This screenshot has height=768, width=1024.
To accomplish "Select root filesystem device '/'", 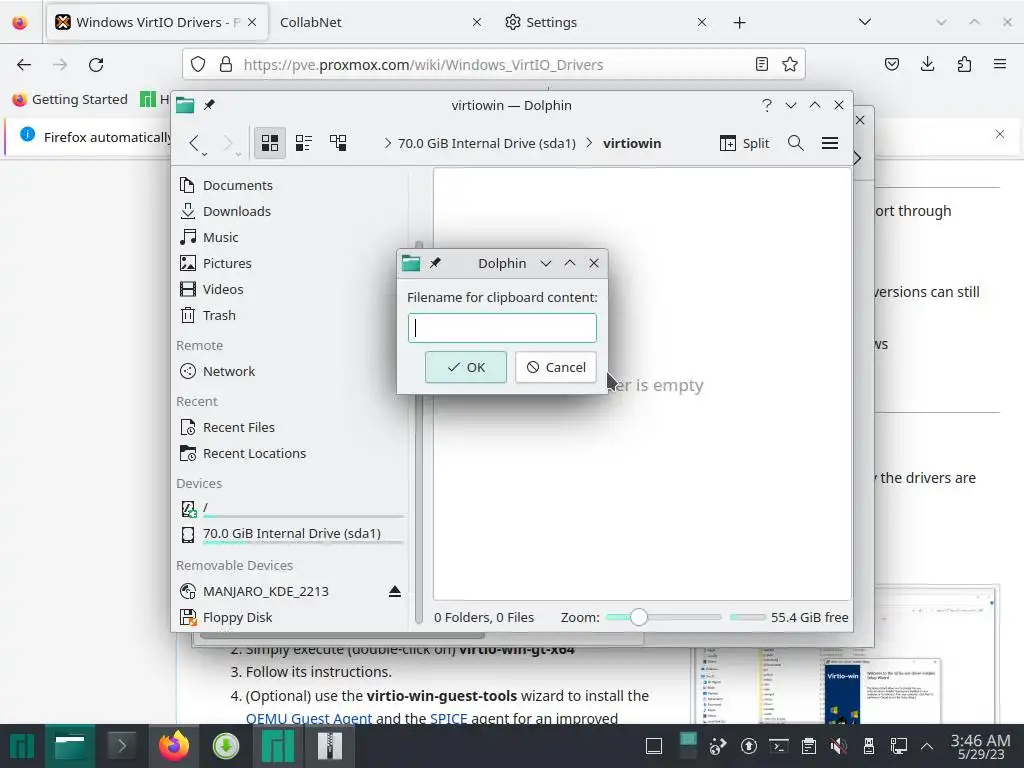I will (x=291, y=508).
